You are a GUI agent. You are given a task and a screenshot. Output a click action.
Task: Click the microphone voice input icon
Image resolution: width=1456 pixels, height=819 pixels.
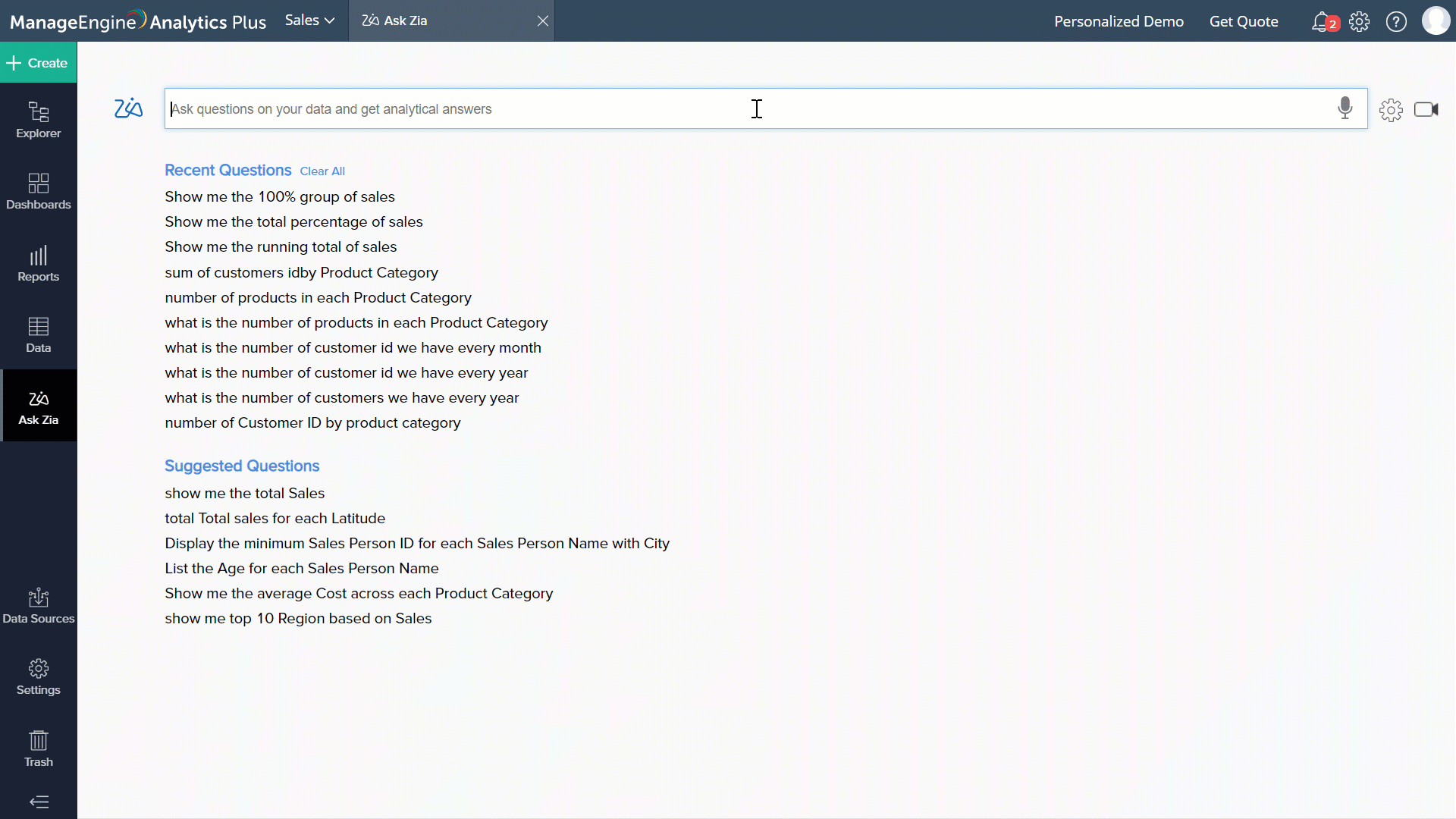1345,108
